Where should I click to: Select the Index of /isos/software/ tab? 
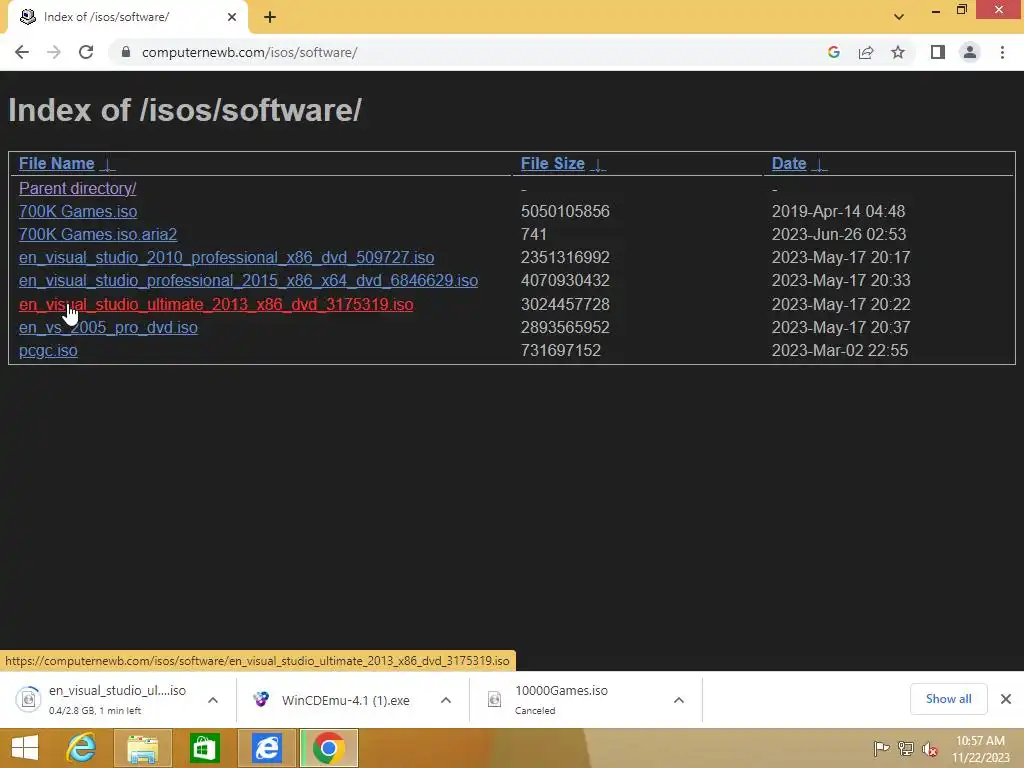pyautogui.click(x=128, y=17)
